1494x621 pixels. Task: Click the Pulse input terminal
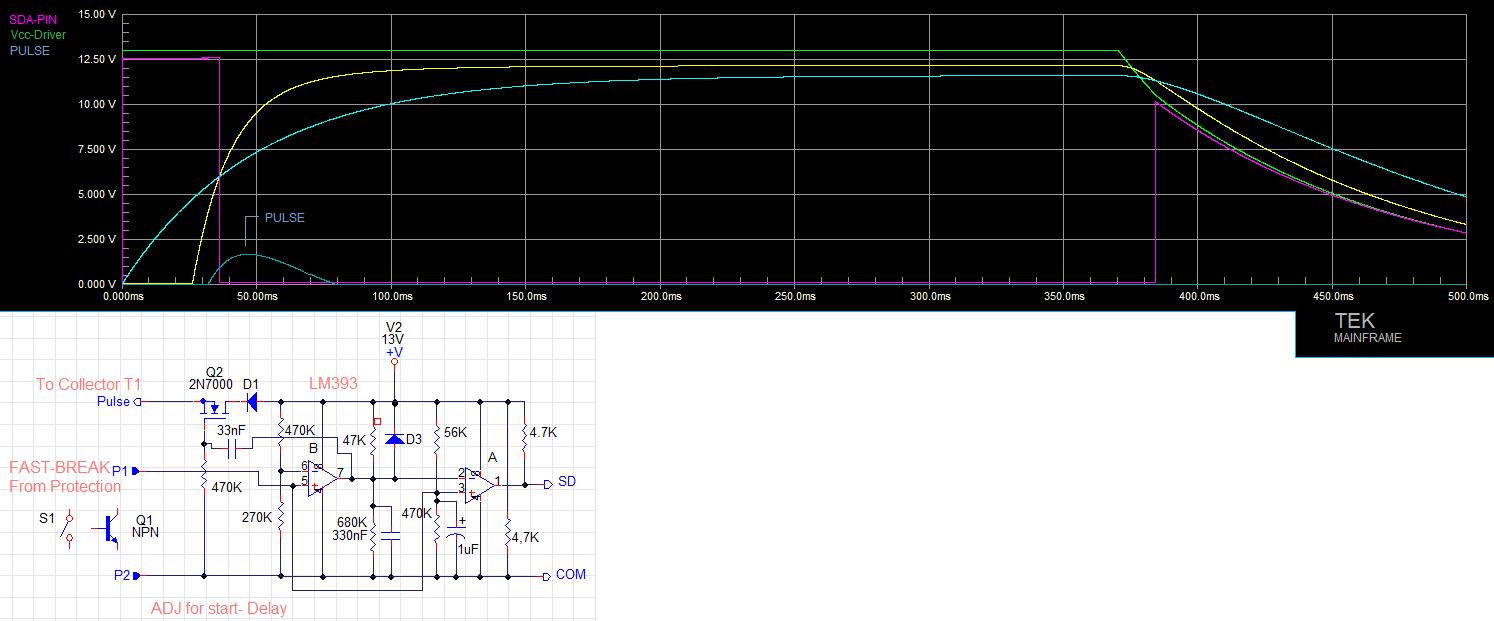point(138,401)
